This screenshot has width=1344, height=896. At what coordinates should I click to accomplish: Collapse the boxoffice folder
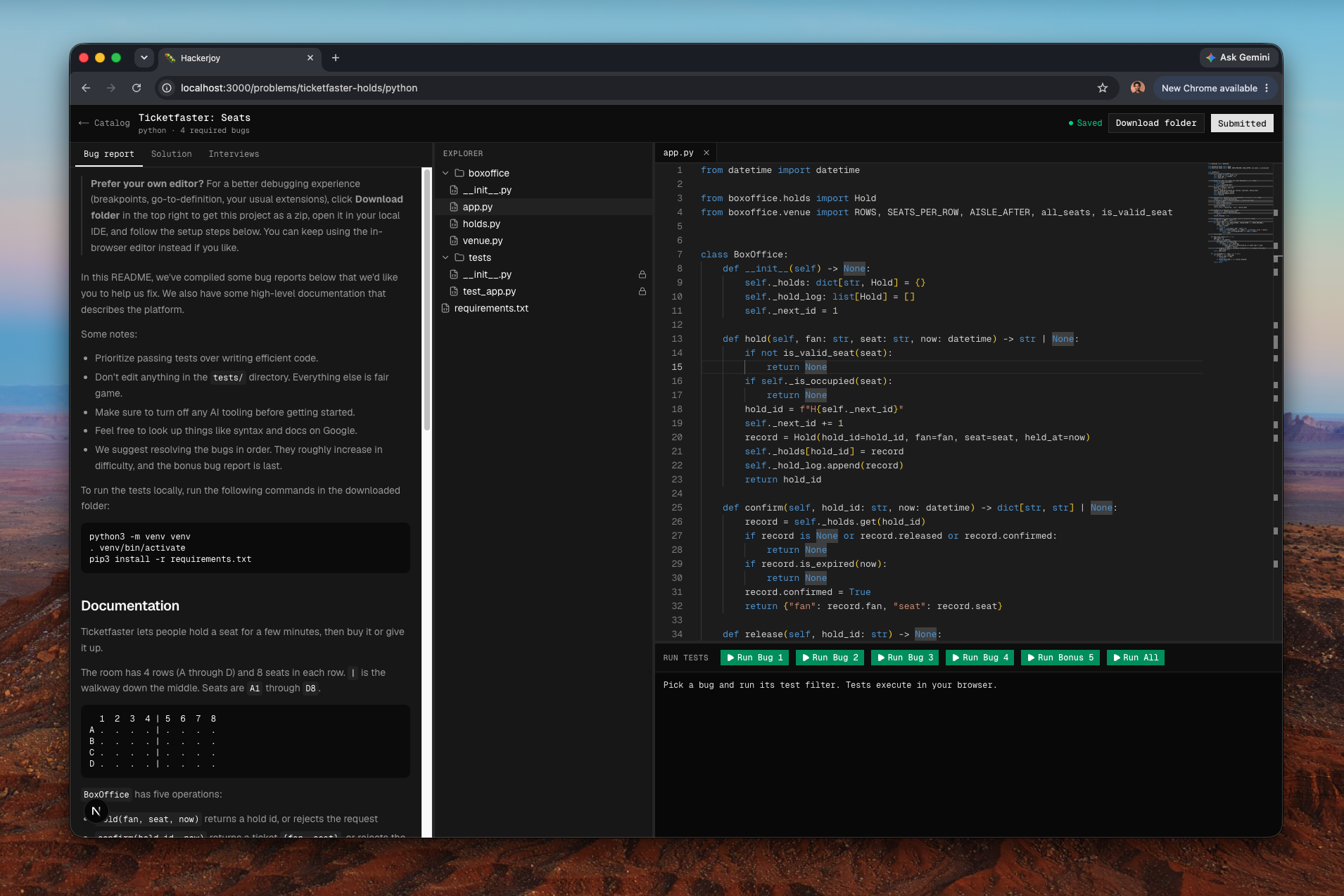(x=445, y=173)
